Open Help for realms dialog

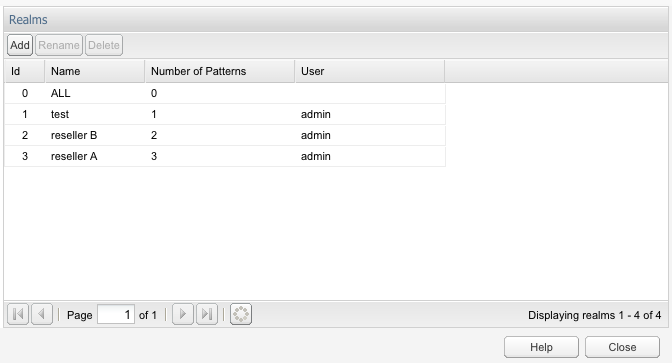point(541,347)
